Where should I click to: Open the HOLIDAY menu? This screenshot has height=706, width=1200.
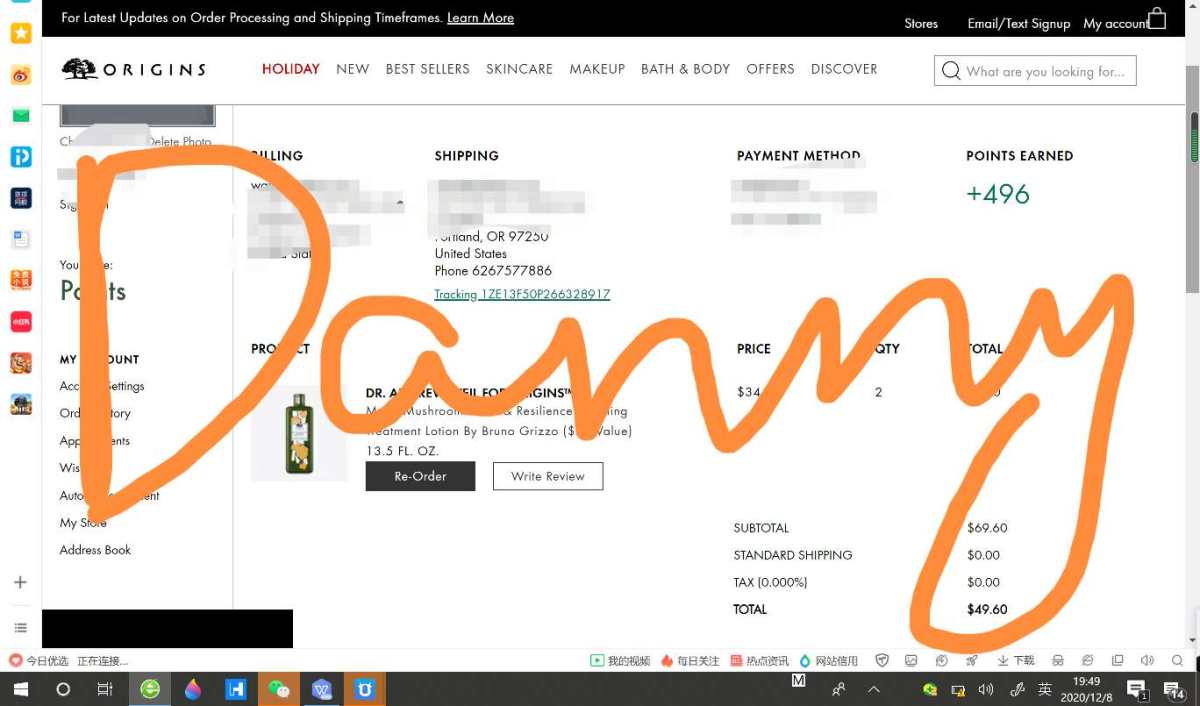pyautogui.click(x=291, y=69)
